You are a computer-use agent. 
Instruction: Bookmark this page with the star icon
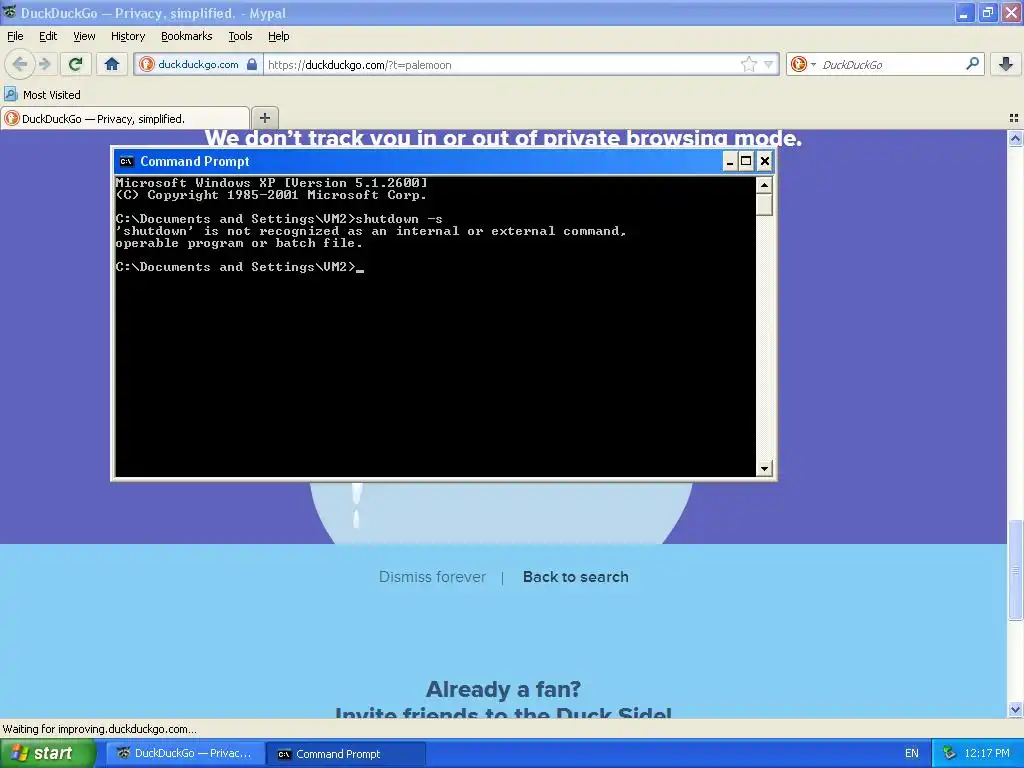[748, 64]
